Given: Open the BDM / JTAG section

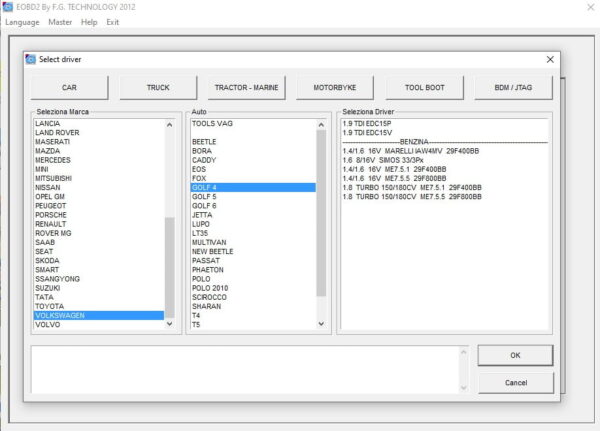Looking at the screenshot, I should click(514, 88).
